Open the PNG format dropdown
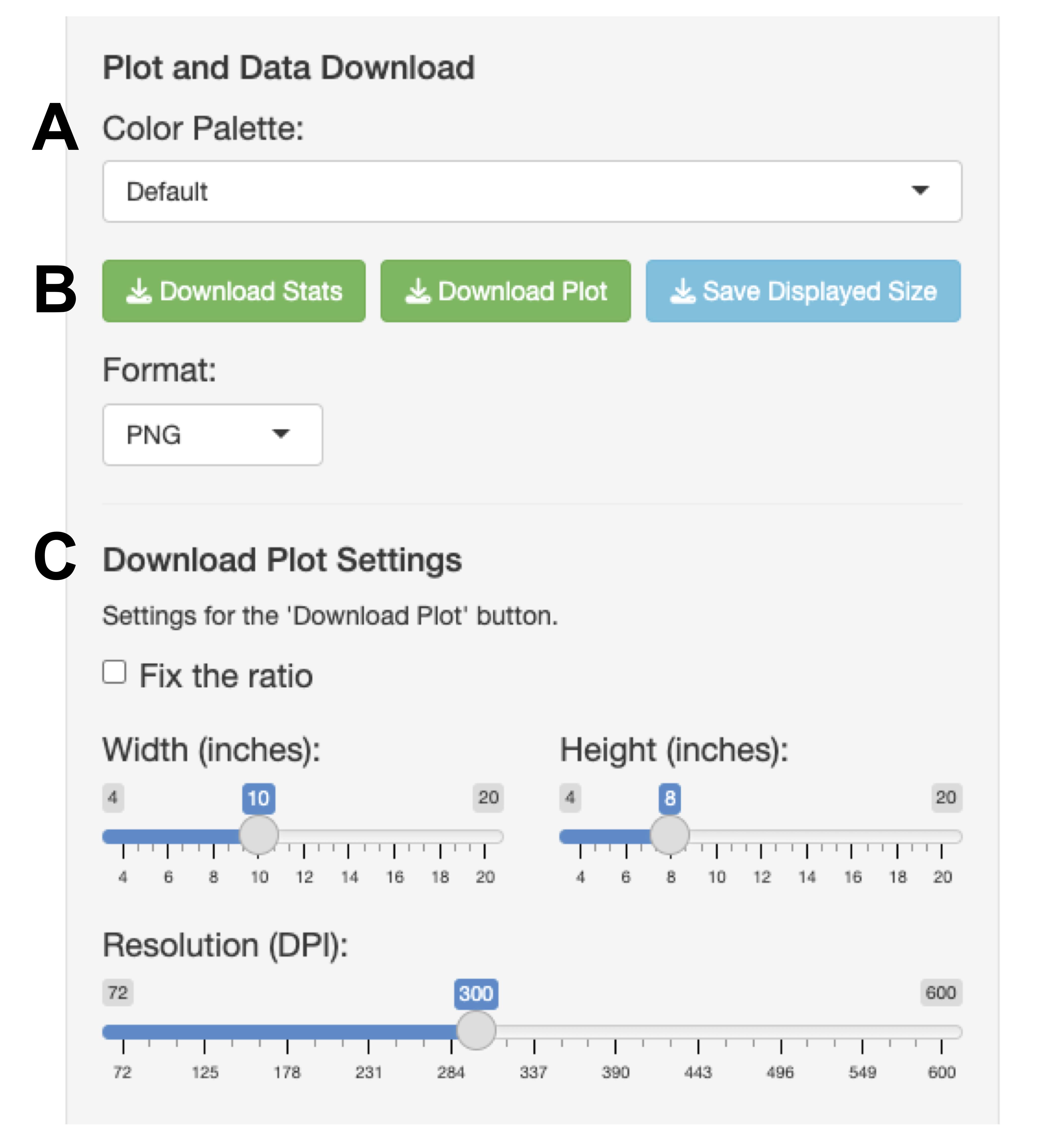 pos(212,434)
